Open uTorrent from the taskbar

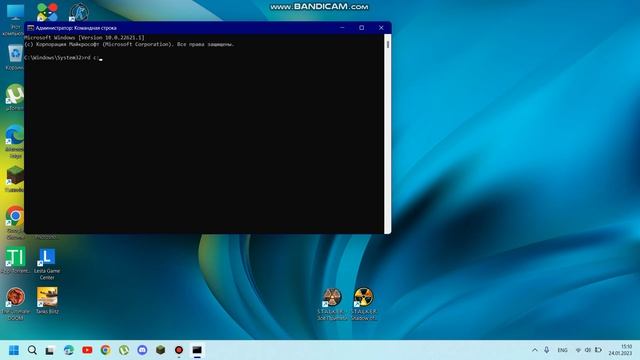click(124, 350)
